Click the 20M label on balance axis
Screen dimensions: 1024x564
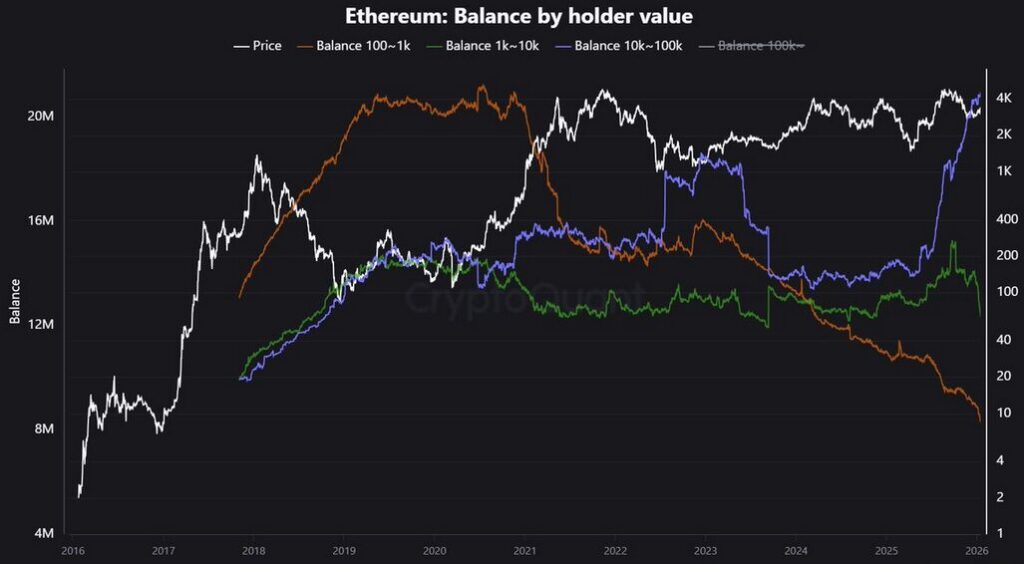(x=40, y=117)
